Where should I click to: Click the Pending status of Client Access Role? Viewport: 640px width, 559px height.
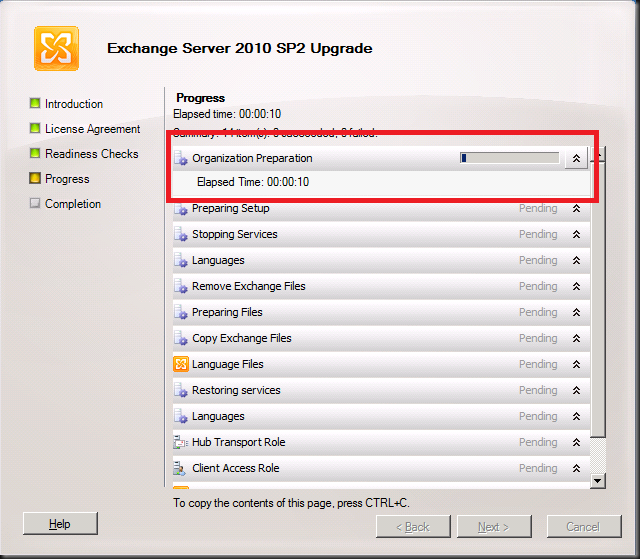click(x=538, y=468)
